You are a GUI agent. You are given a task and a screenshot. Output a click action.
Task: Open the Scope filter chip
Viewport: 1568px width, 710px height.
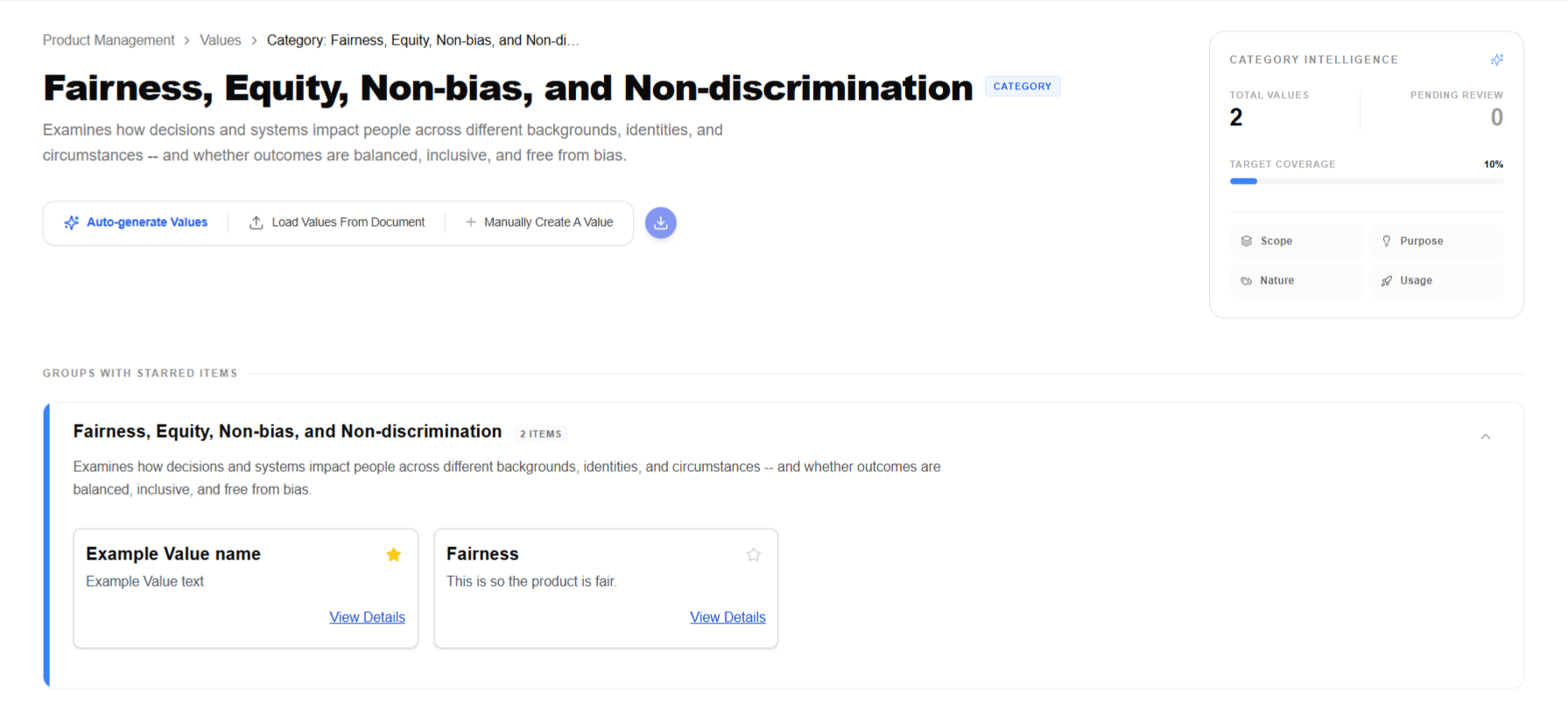pyautogui.click(x=1296, y=241)
